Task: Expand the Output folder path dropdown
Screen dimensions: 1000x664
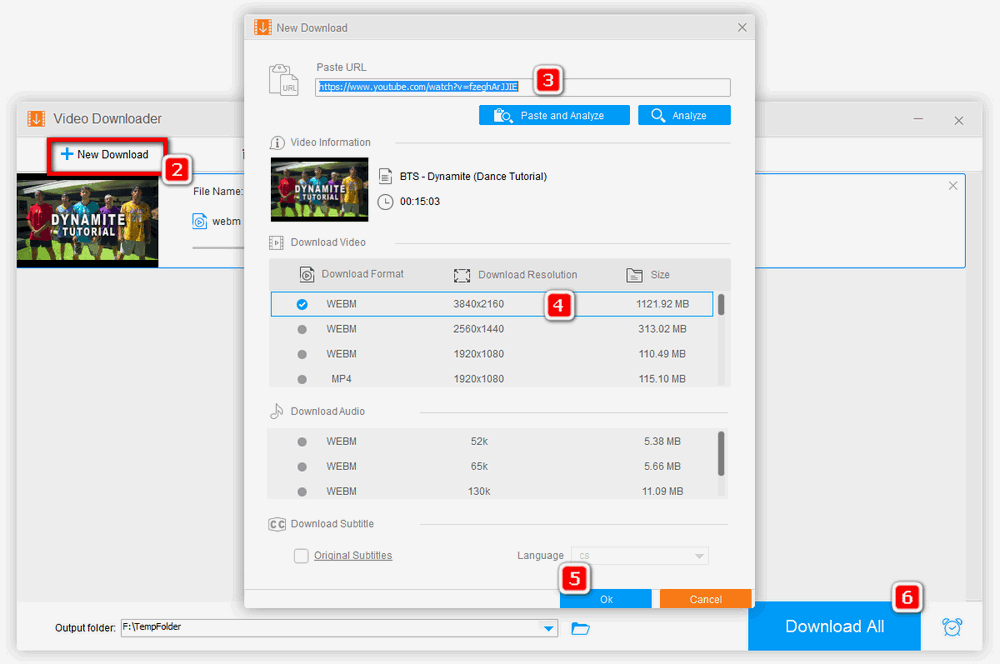Action: pos(548,628)
